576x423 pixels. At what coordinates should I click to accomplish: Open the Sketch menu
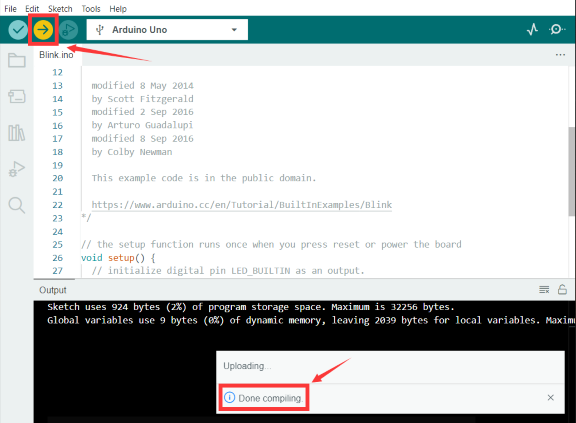click(60, 8)
